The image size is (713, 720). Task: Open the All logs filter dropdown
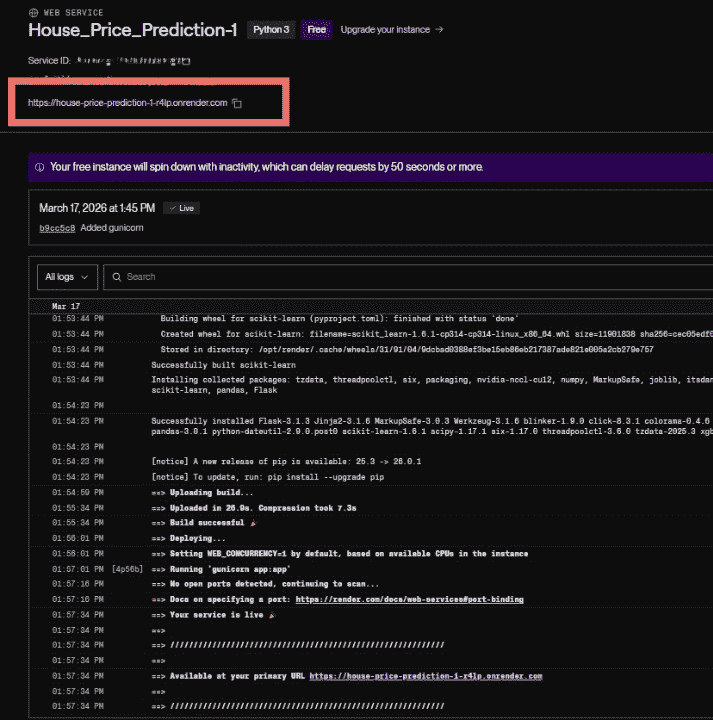[x=67, y=277]
